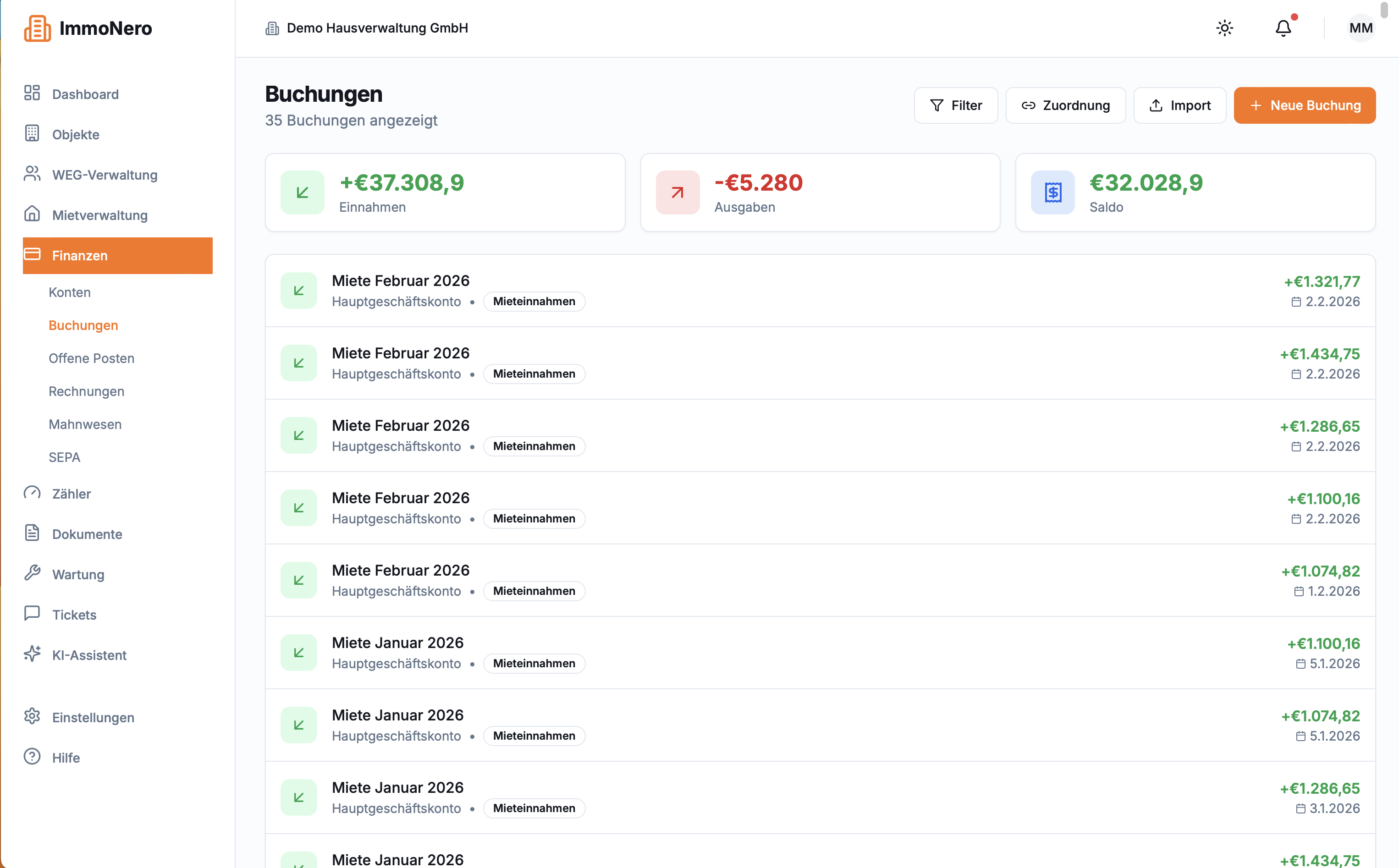Click the Einstellungen gear icon
This screenshot has width=1399, height=868.
coord(32,716)
